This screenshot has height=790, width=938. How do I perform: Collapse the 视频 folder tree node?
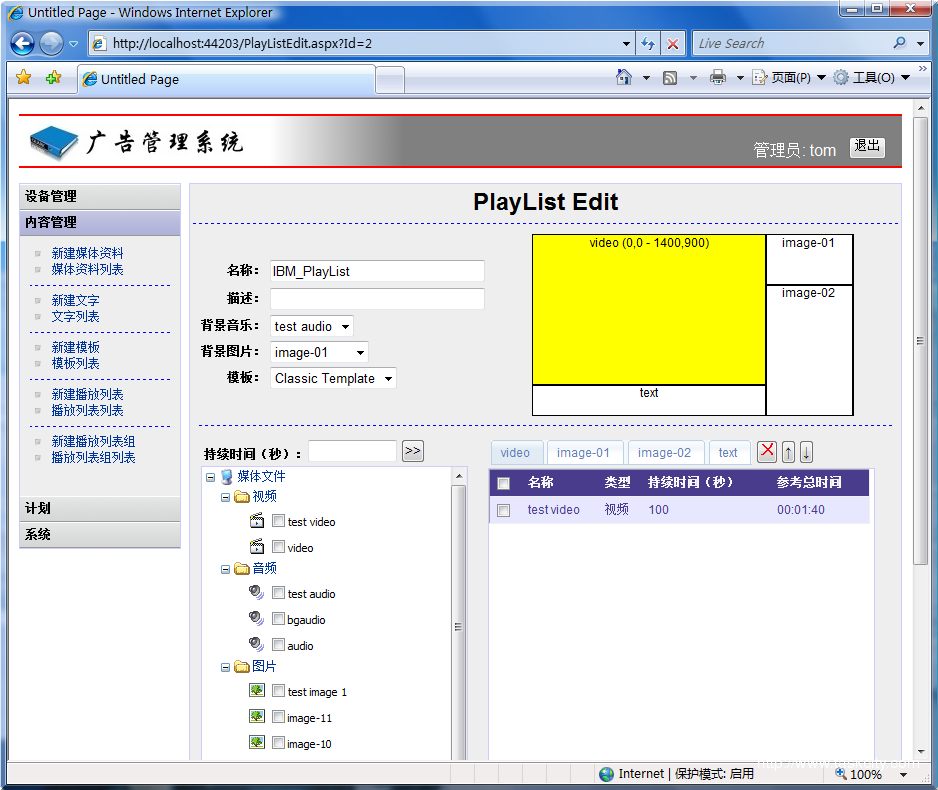[x=226, y=497]
